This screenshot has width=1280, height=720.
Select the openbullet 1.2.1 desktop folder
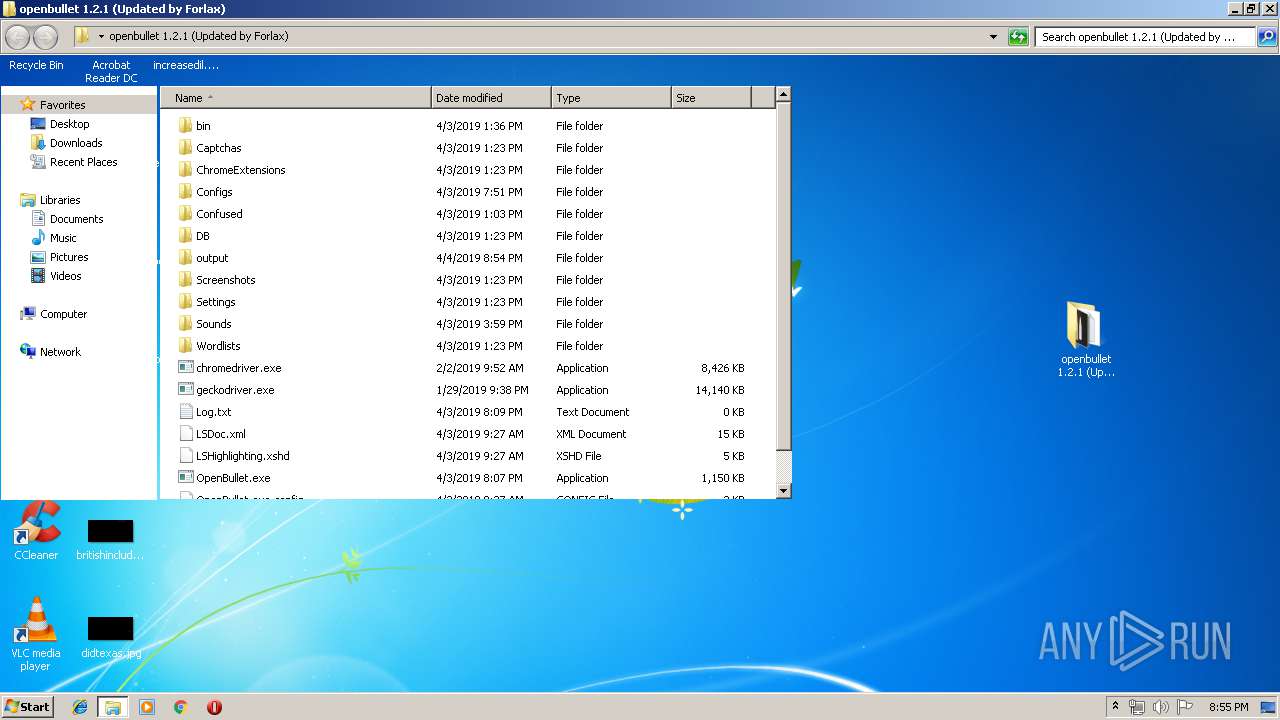[1085, 340]
